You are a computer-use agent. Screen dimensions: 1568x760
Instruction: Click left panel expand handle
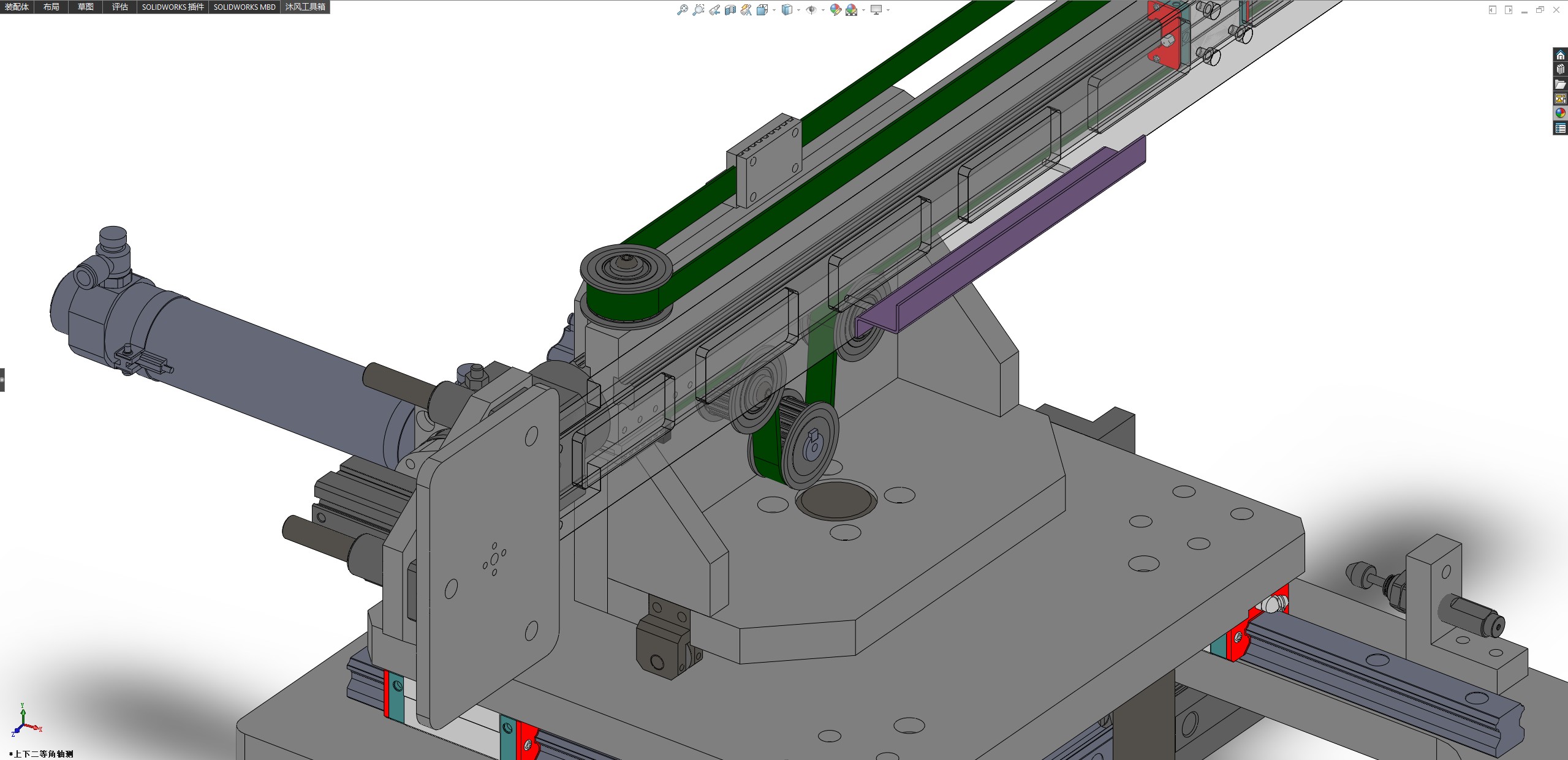click(x=2, y=380)
